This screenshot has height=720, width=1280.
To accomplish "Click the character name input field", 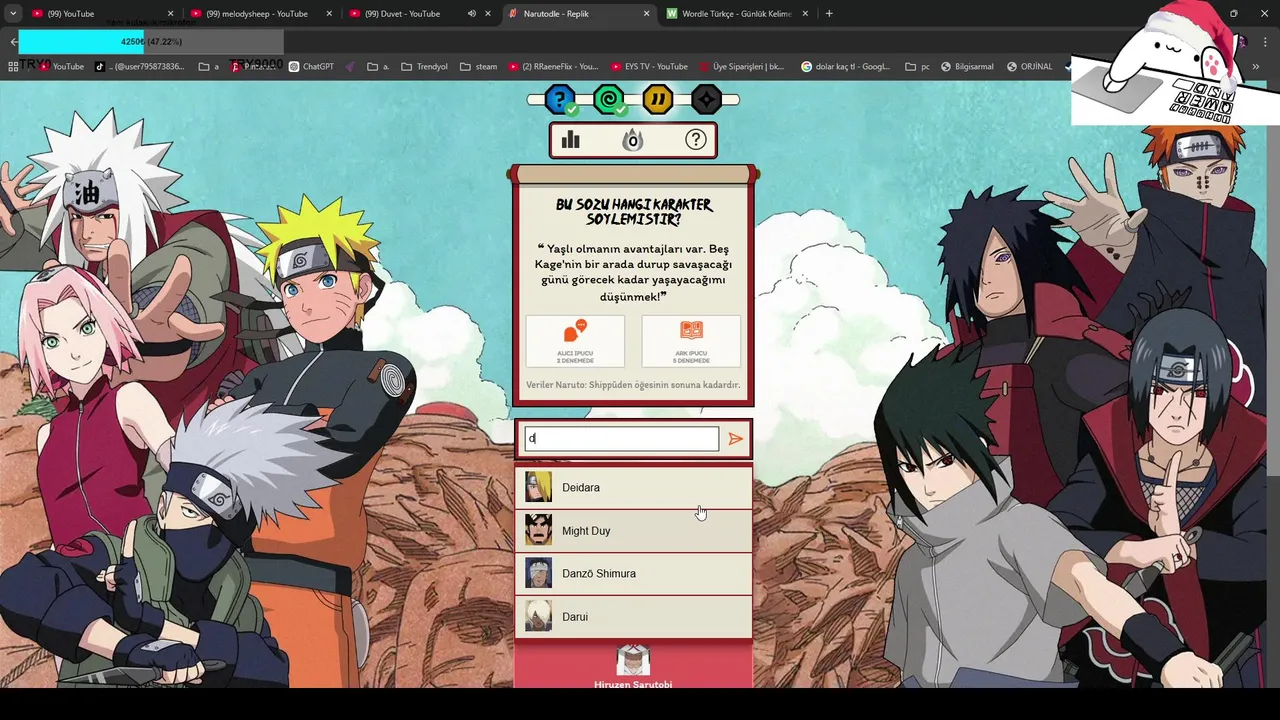I will 621,438.
